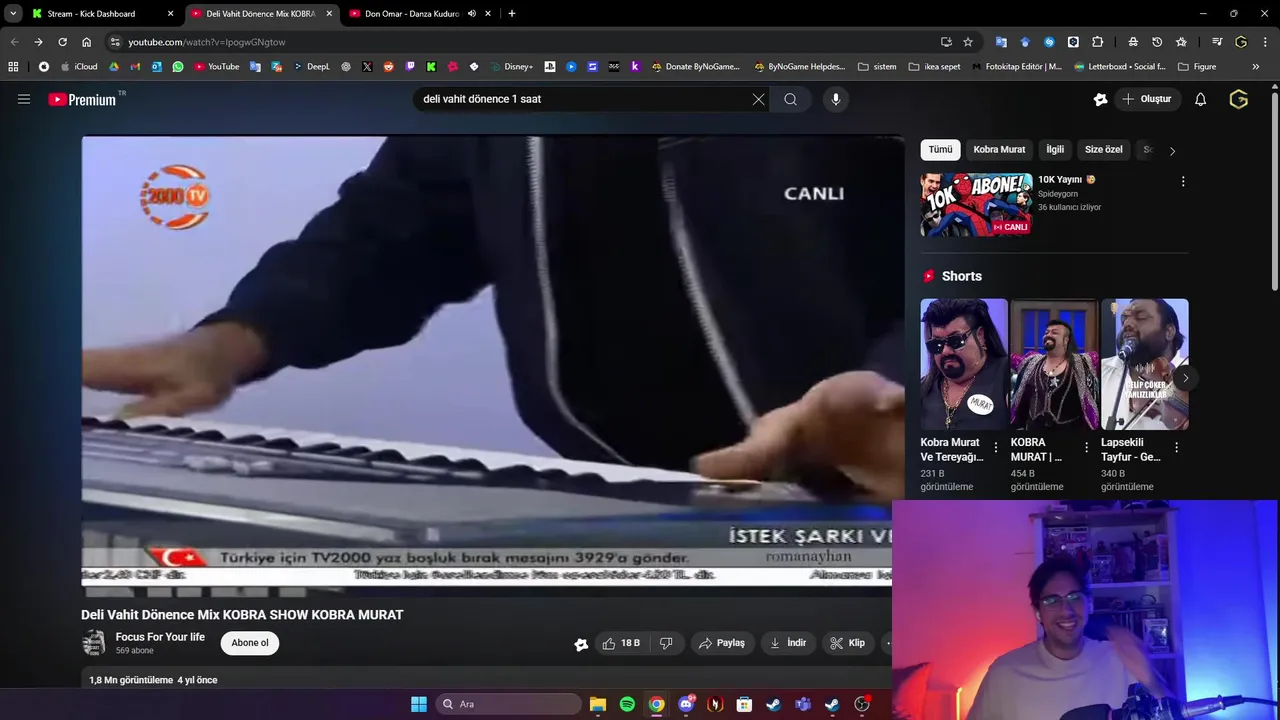Open a new Chrome tab
The image size is (1280, 720).
(x=512, y=14)
